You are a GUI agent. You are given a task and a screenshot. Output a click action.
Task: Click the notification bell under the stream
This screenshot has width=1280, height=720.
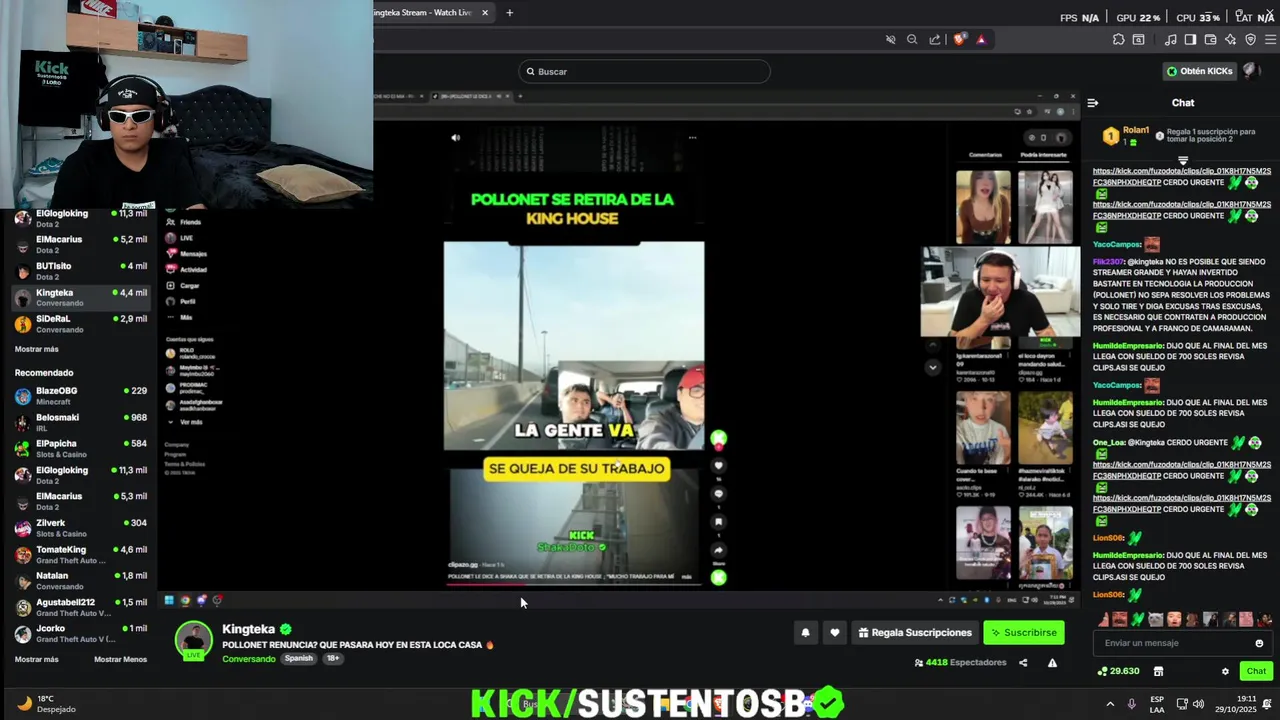pos(805,632)
